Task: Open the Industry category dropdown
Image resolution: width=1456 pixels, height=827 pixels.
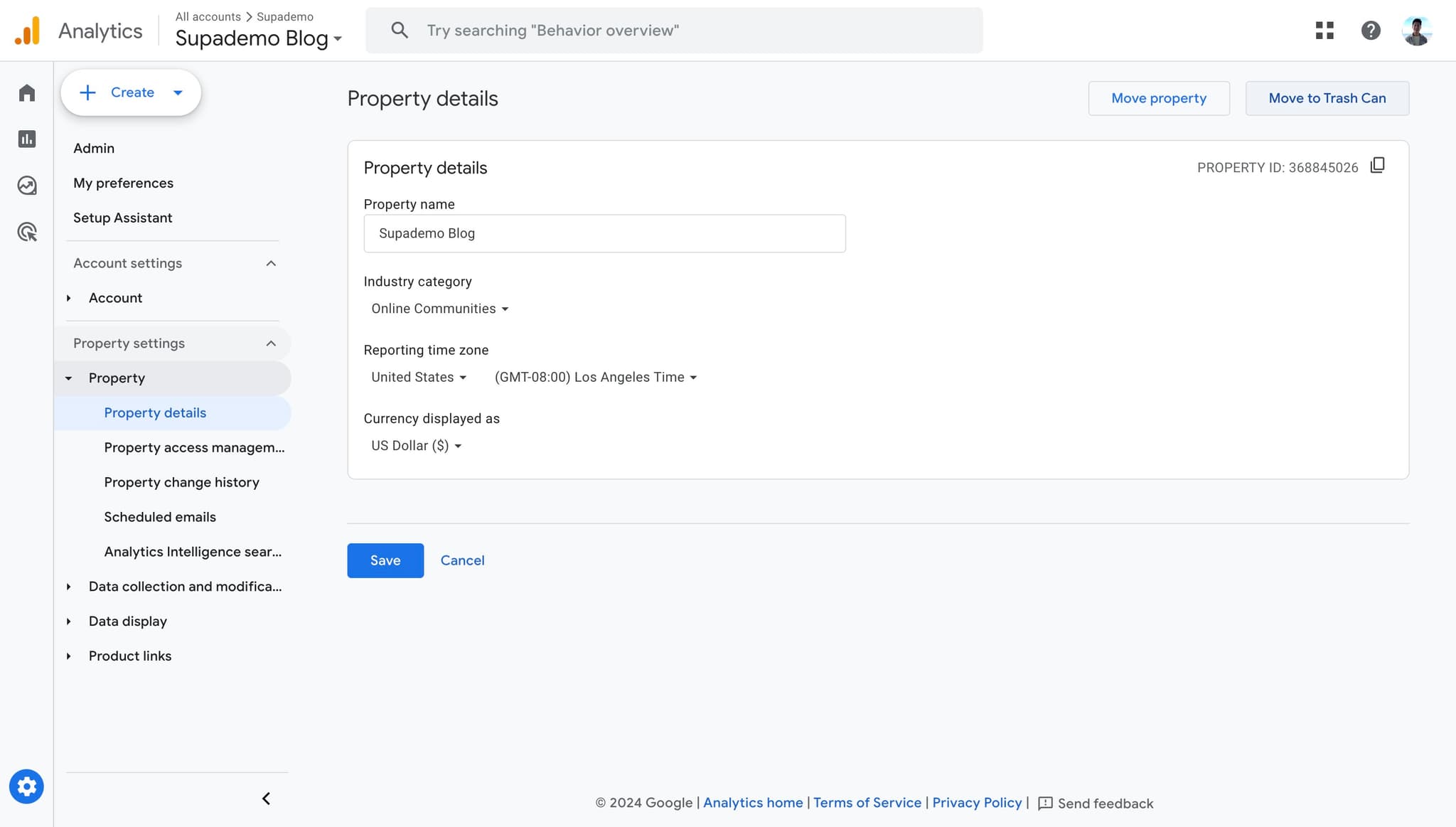Action: 439,309
